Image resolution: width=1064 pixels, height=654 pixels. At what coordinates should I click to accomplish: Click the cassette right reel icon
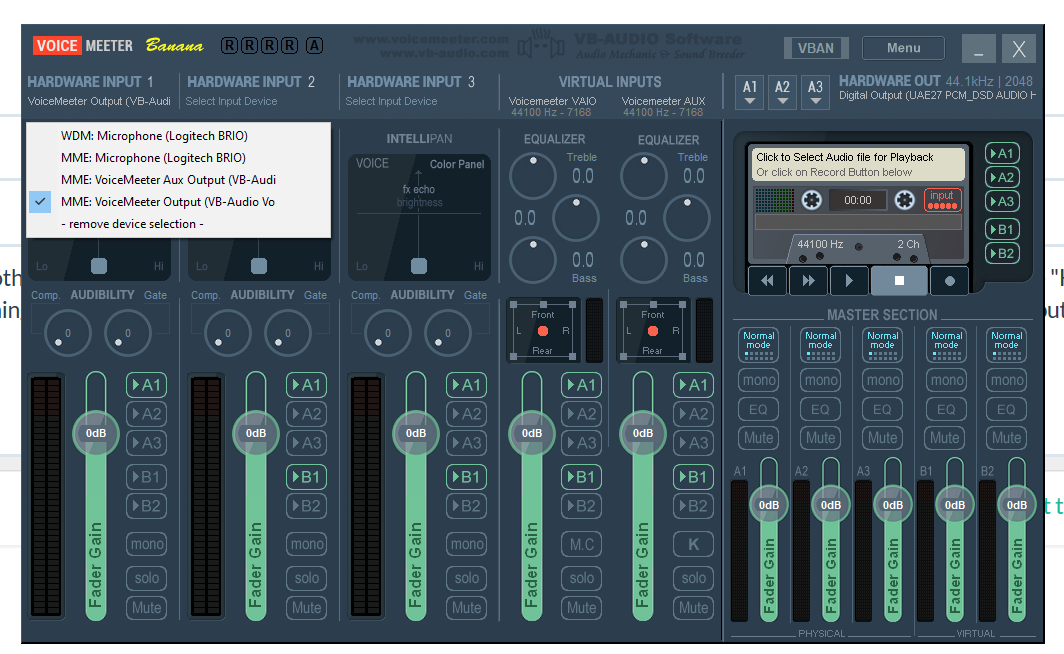coord(905,200)
